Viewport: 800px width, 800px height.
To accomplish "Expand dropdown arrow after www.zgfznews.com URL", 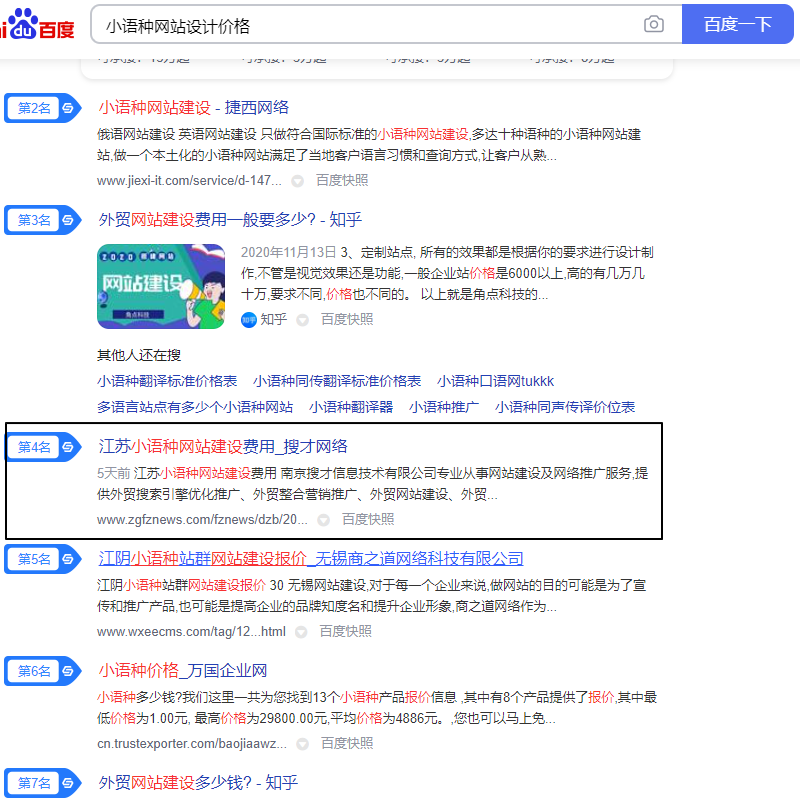I will click(x=323, y=520).
